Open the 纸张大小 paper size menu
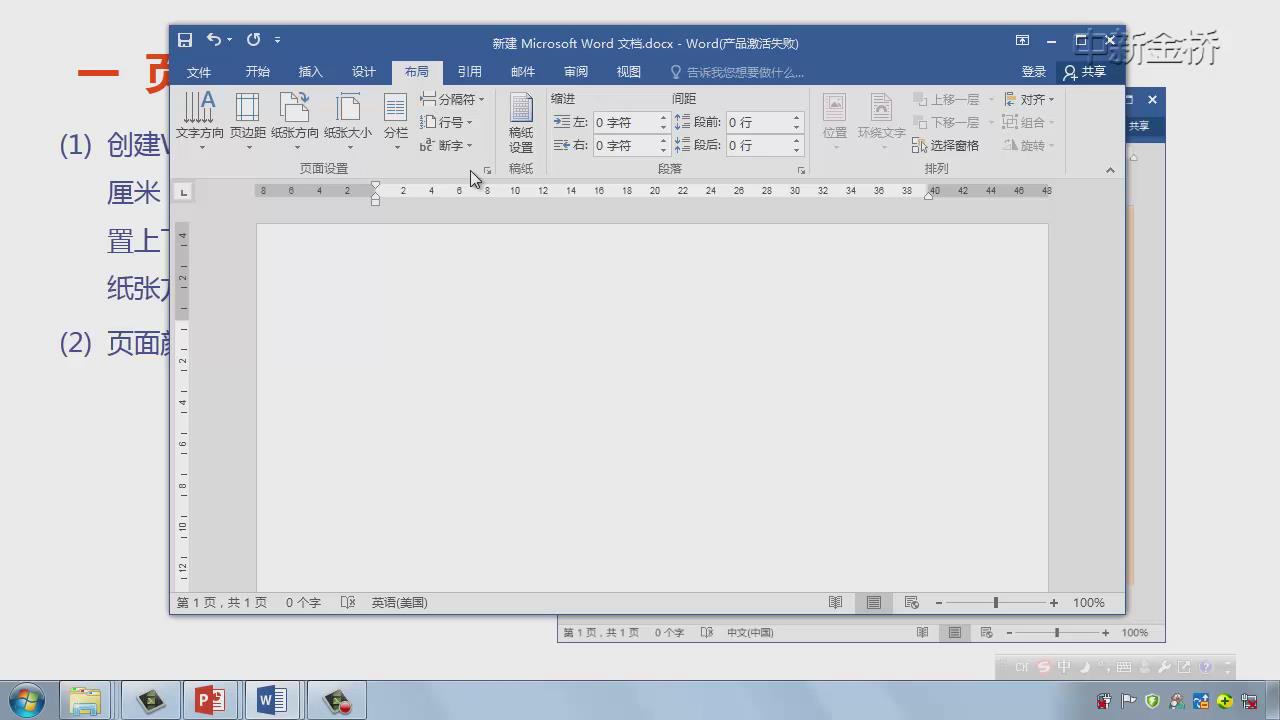Image resolution: width=1280 pixels, height=720 pixels. [348, 120]
